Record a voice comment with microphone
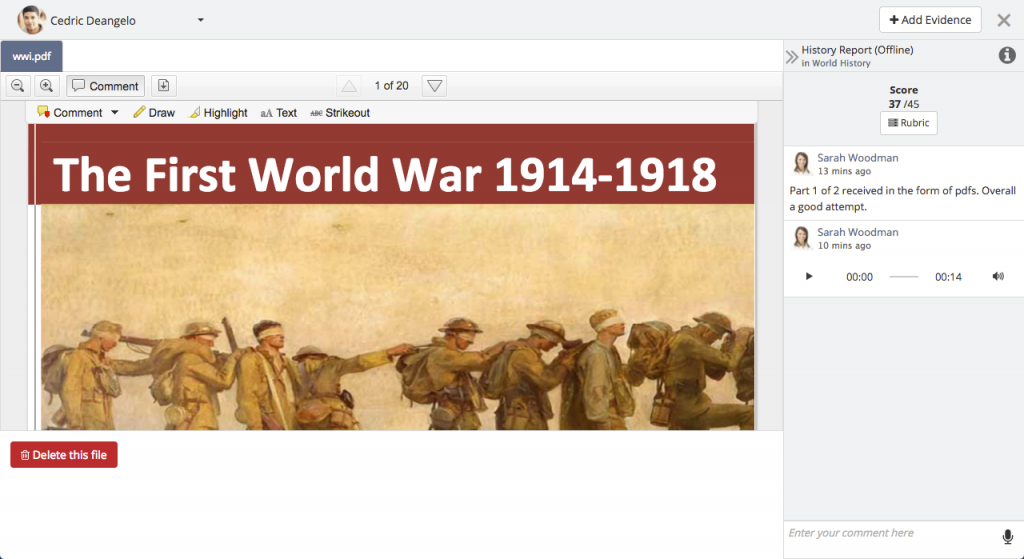 click(x=1008, y=537)
